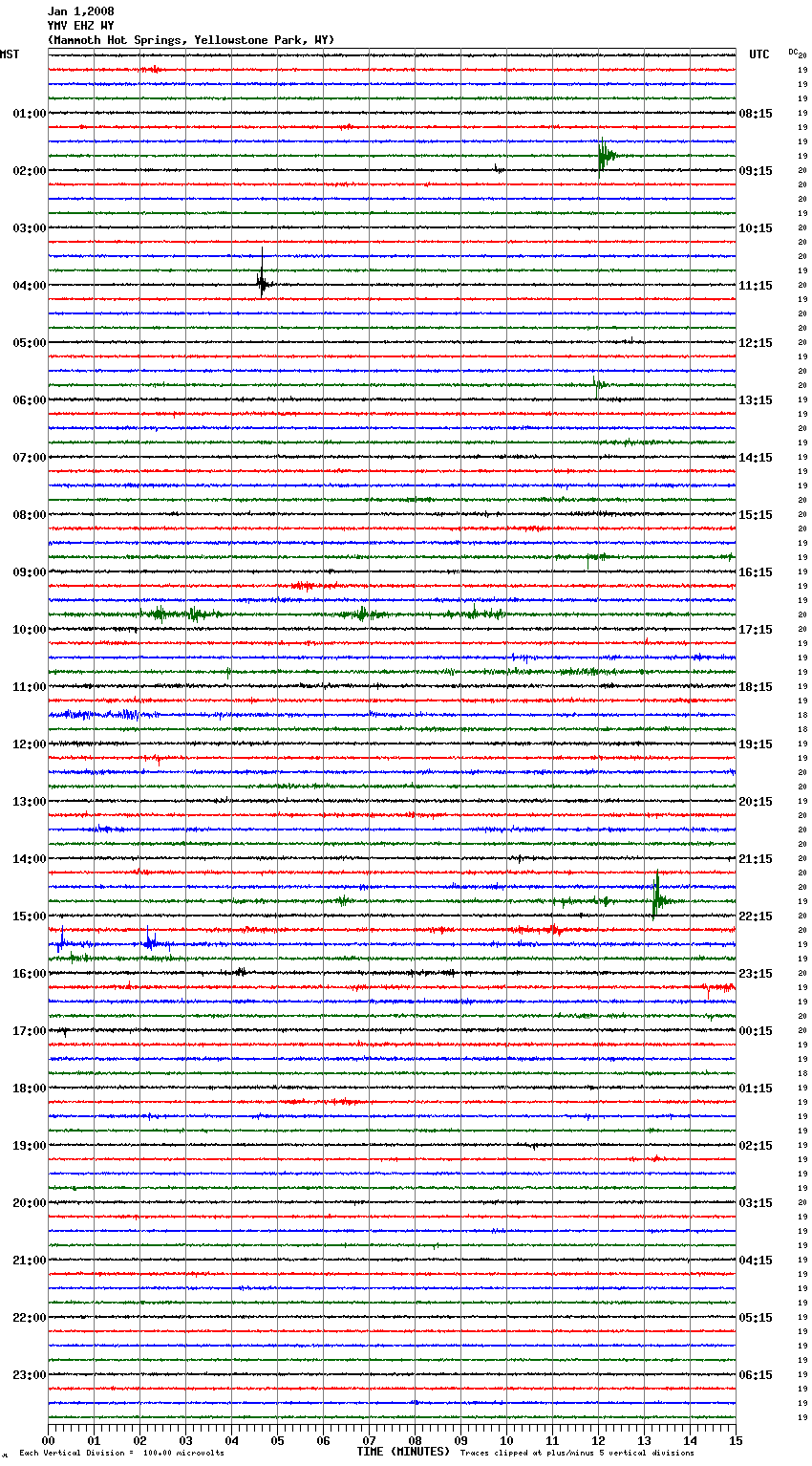
Task: Select the 23:00 MST row label
Action: tap(30, 1375)
